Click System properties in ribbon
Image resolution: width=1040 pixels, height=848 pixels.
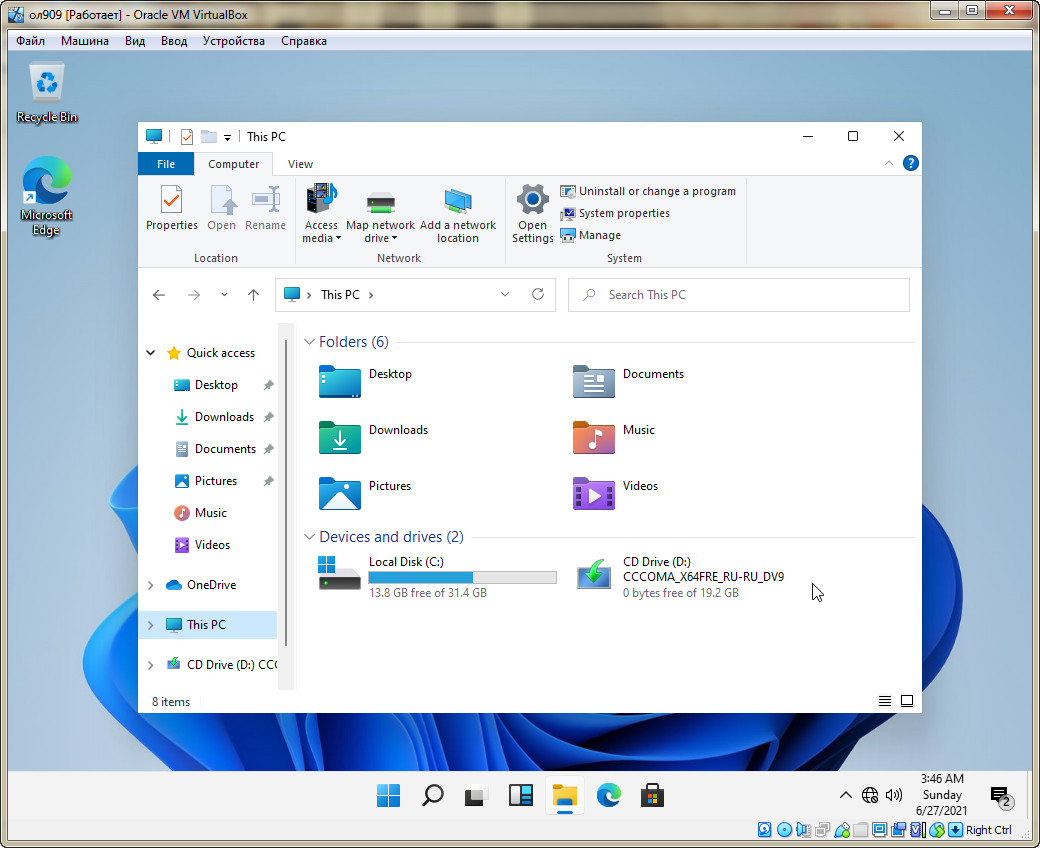pos(623,213)
